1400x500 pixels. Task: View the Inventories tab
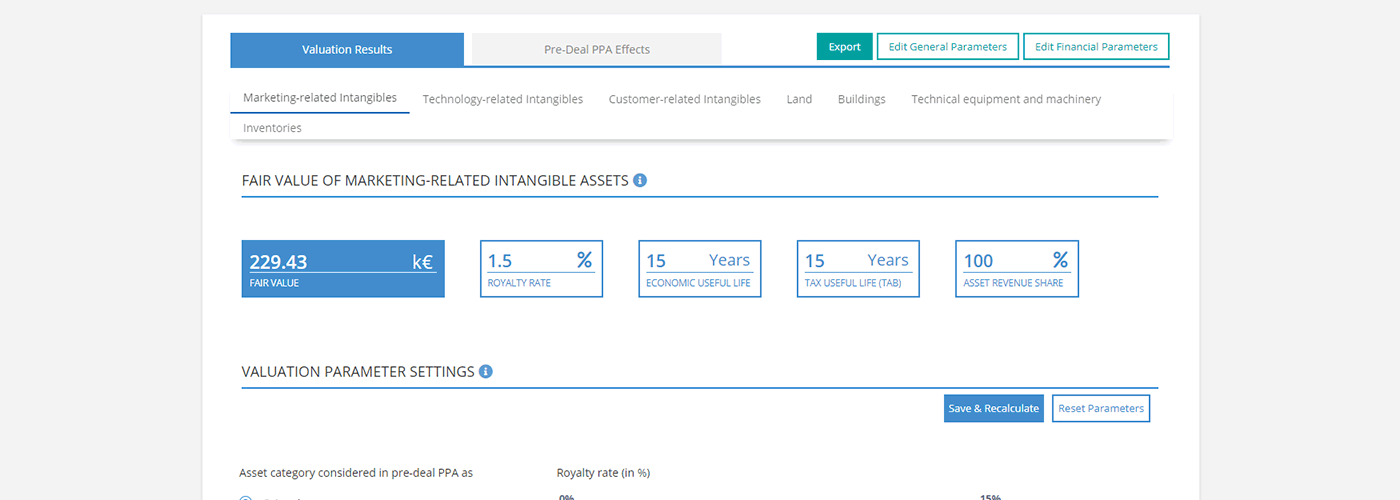[x=272, y=128]
